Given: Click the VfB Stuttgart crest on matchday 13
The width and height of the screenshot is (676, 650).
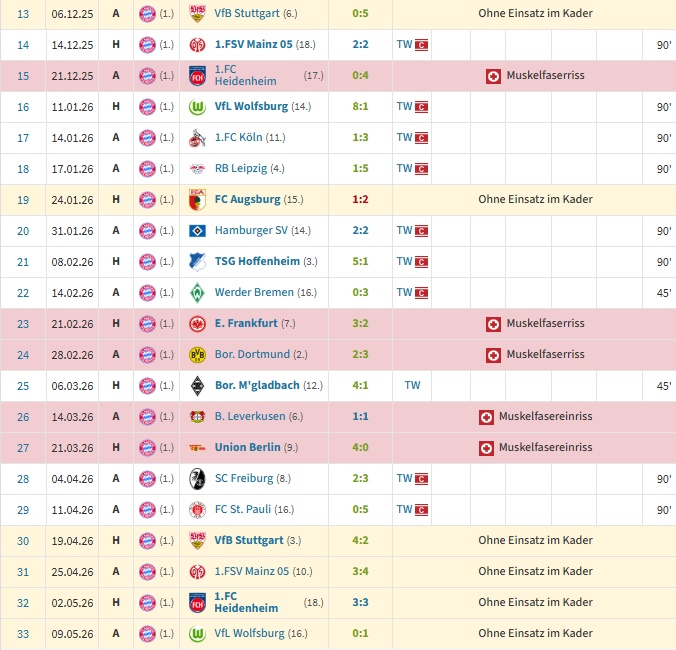Looking at the screenshot, I should [197, 14].
